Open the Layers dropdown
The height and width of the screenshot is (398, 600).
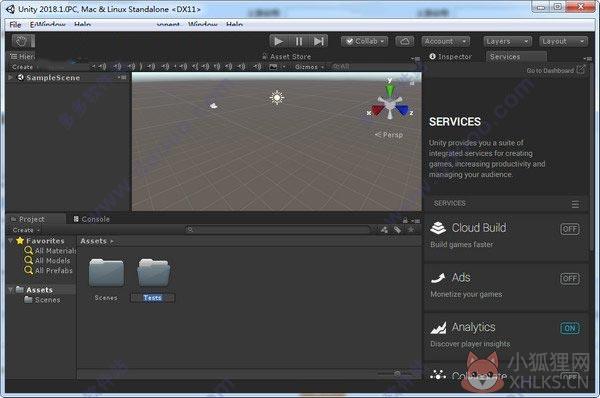[x=507, y=41]
